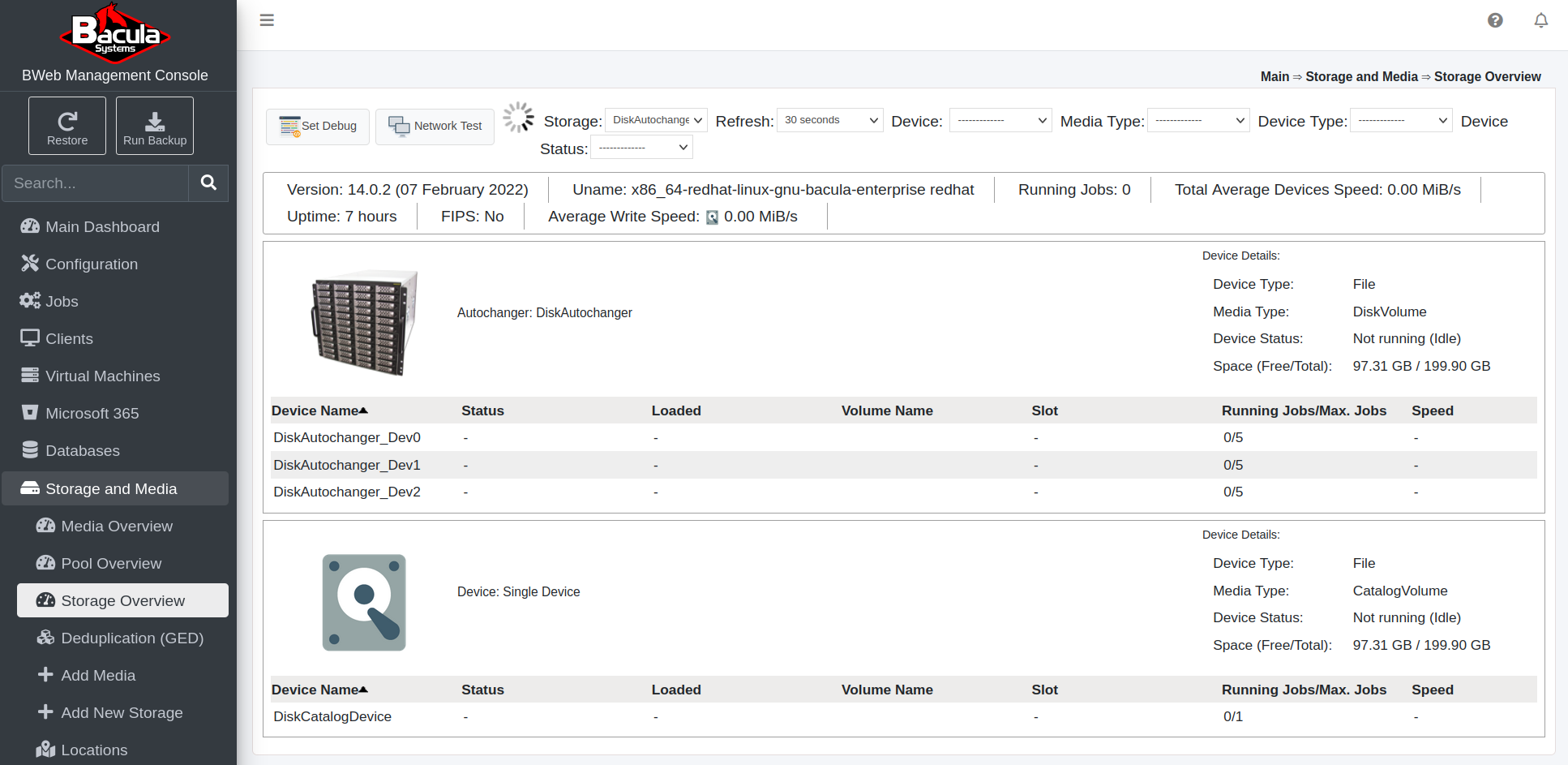Click the DiskAutochanger server rack image

point(364,322)
